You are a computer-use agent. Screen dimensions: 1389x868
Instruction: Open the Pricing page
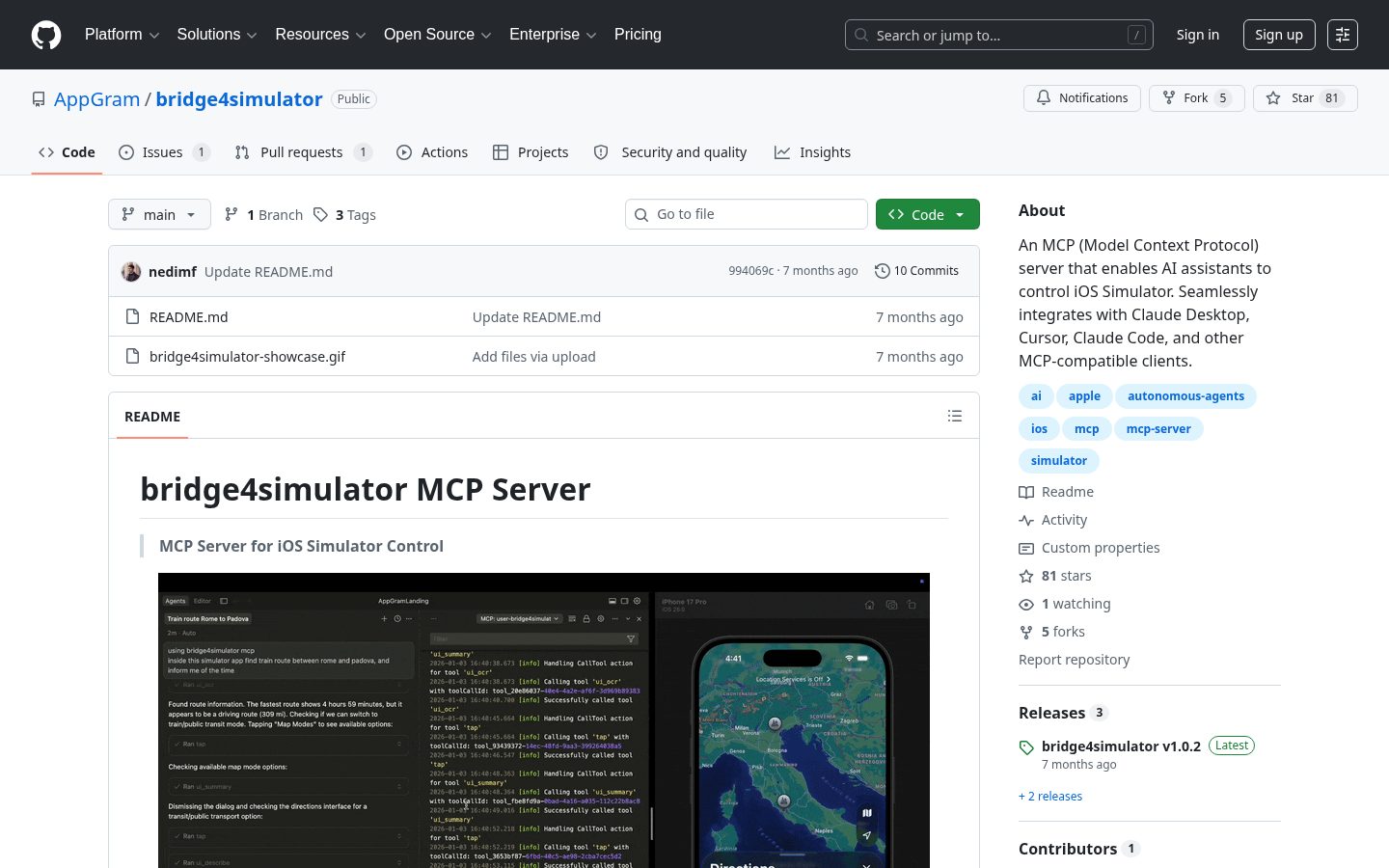point(638,35)
